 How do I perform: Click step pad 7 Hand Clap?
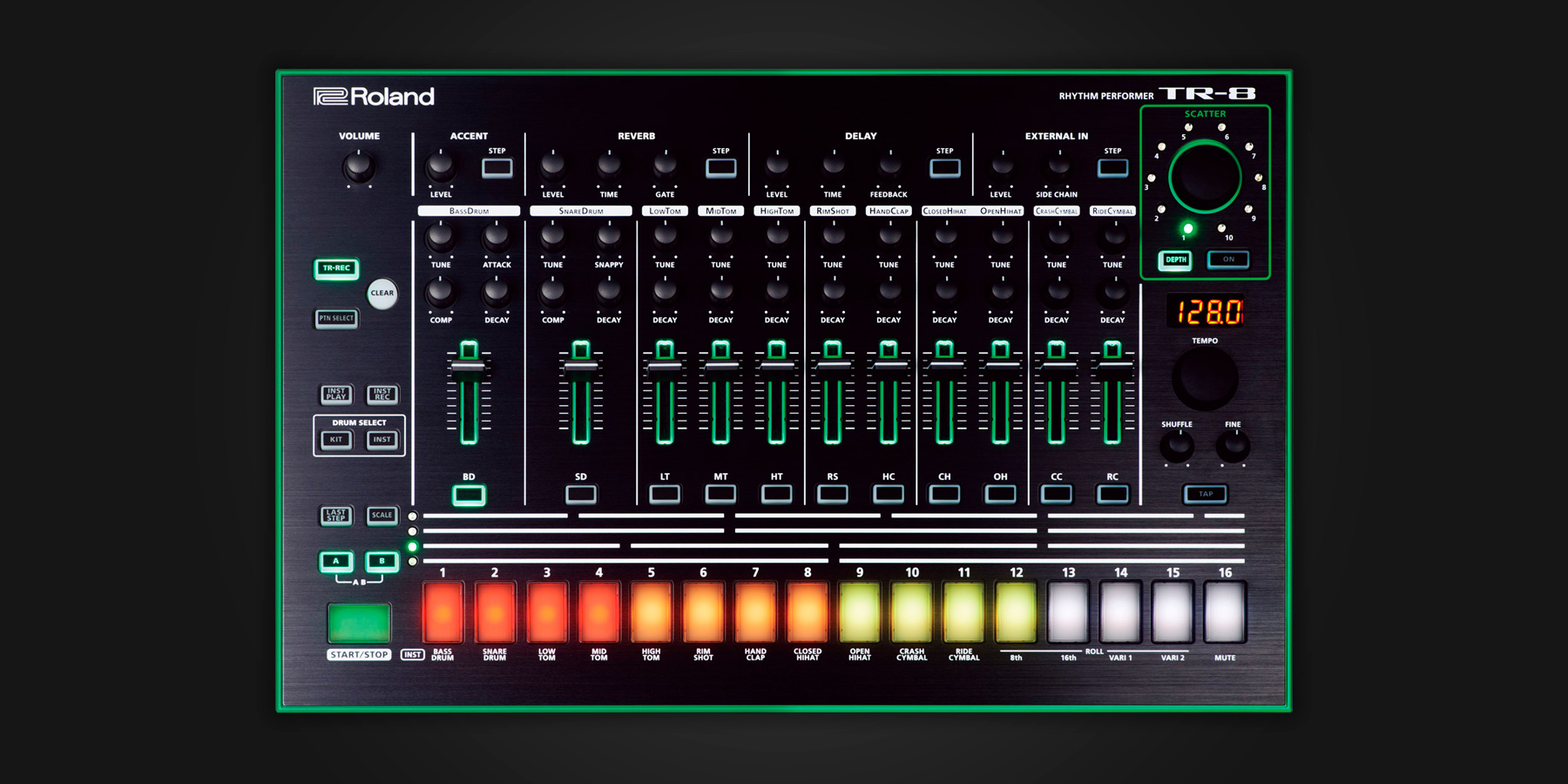(x=755, y=612)
